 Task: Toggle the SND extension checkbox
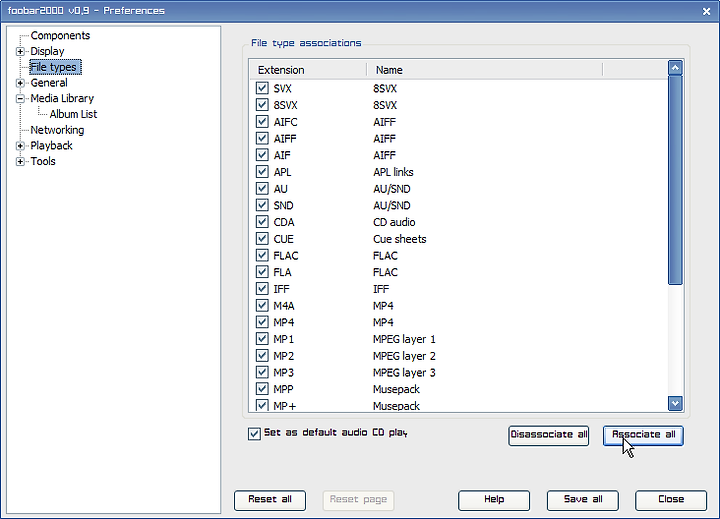pos(262,205)
